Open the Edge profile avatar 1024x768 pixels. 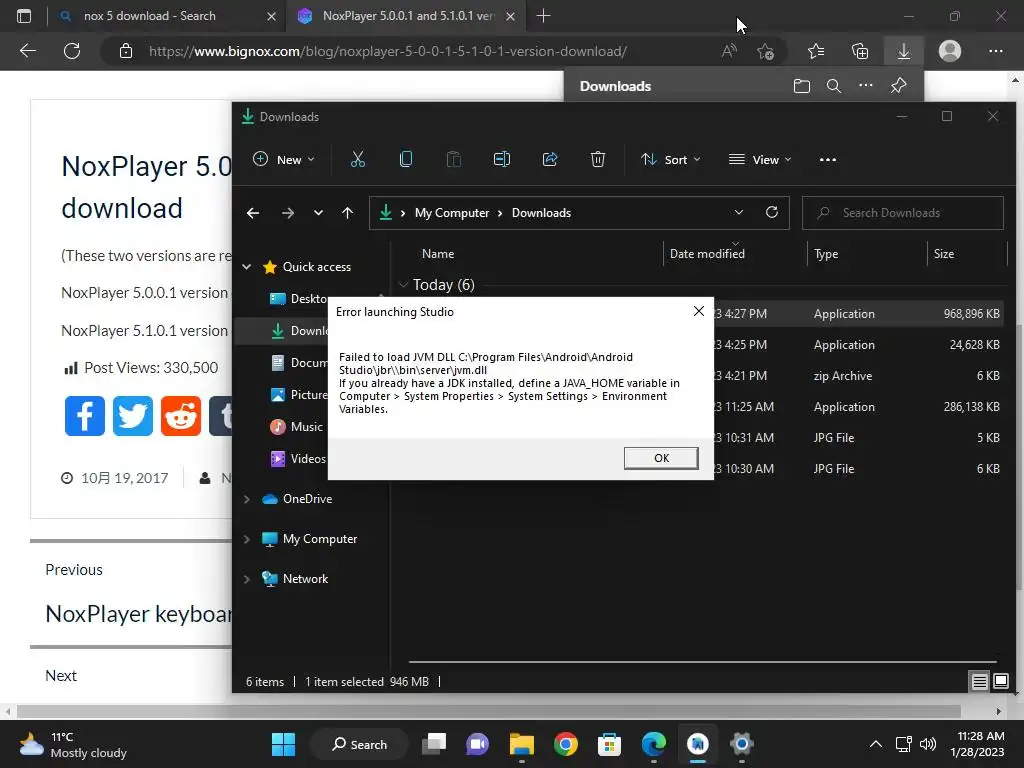pos(950,51)
